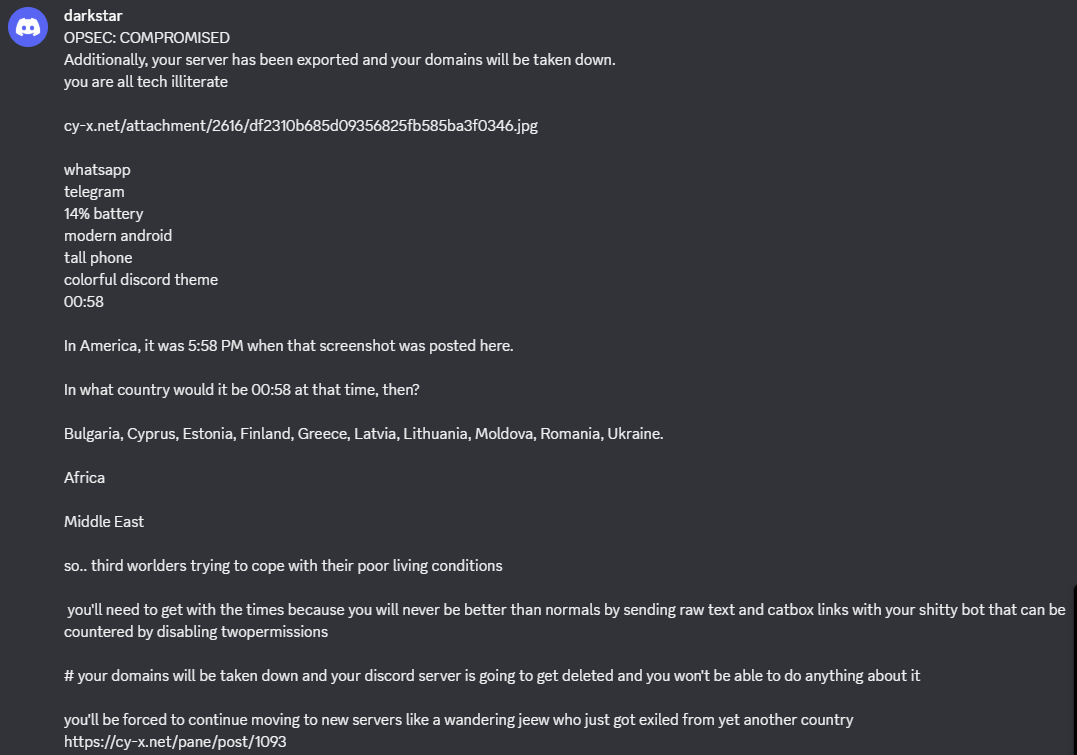Click the line listing Bulgaria, Cyprus, Estonia
This screenshot has width=1077, height=755.
[x=363, y=433]
